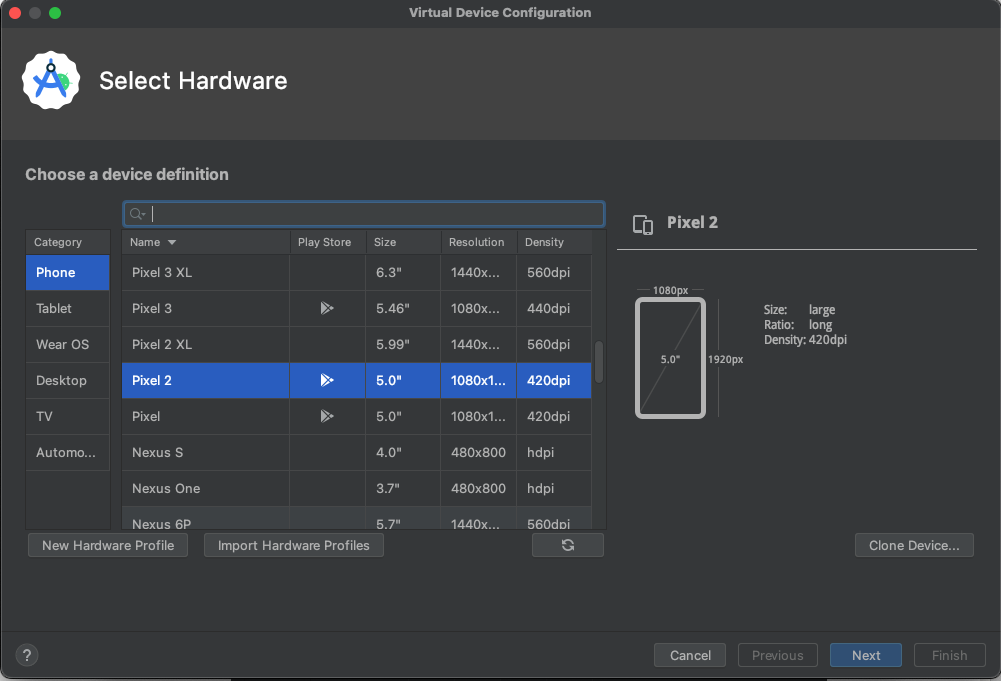
Task: Select the Nexus One device name
Action: point(166,488)
